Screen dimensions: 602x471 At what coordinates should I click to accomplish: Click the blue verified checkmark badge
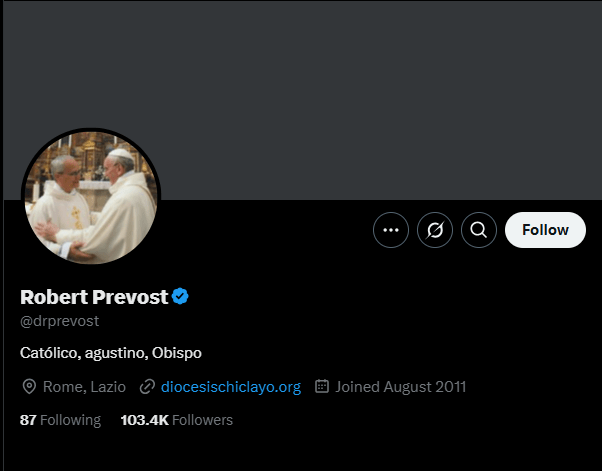[181, 296]
